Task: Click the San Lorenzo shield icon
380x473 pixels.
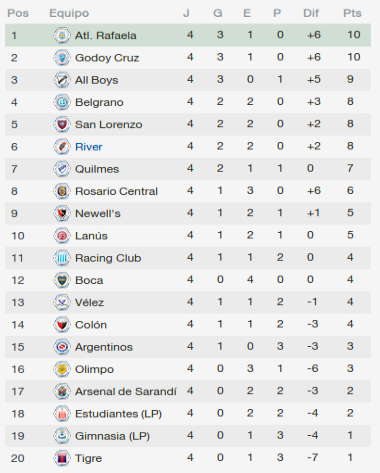Action: pyautogui.click(x=62, y=124)
